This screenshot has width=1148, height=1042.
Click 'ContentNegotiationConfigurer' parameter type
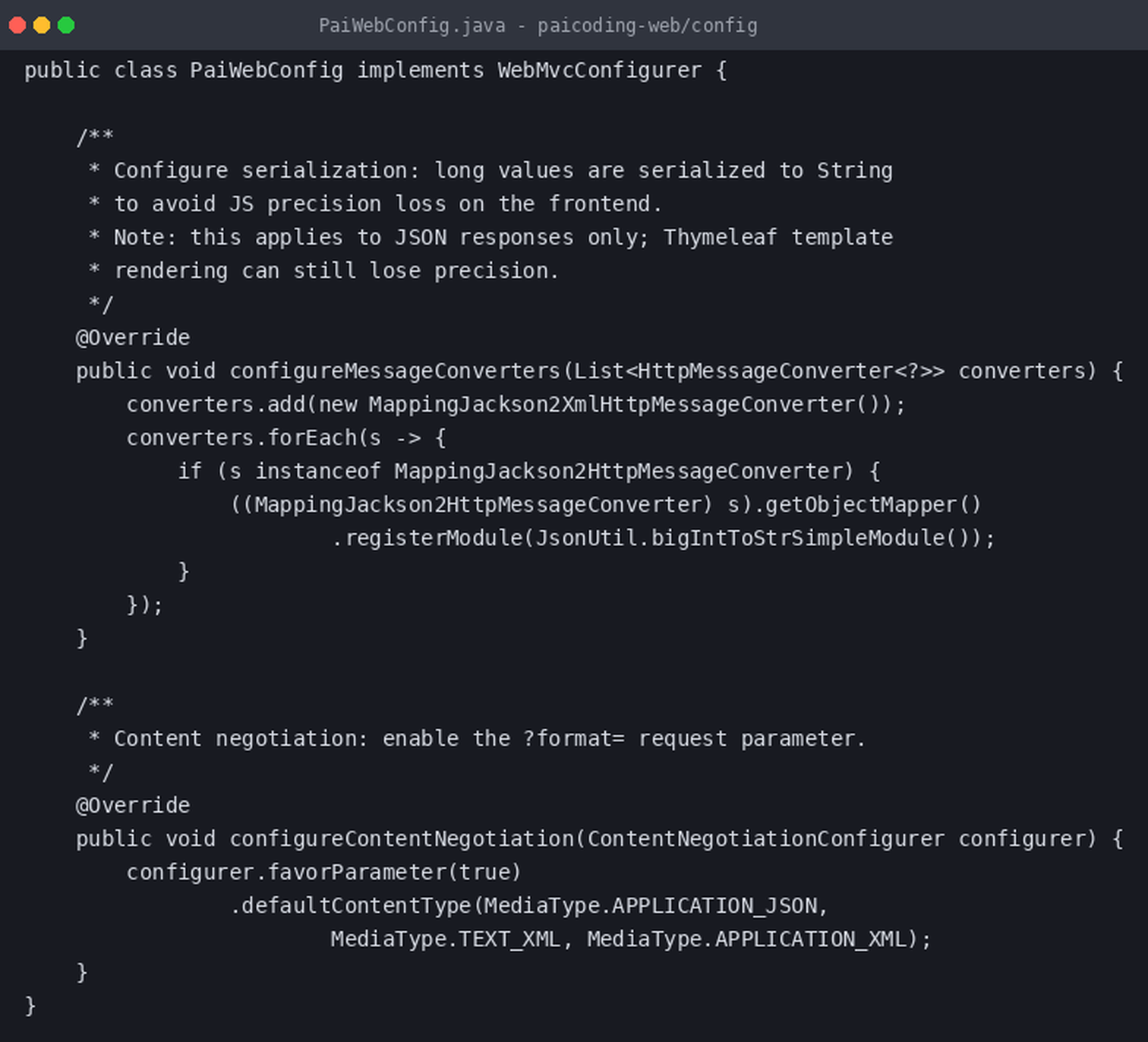point(766,839)
